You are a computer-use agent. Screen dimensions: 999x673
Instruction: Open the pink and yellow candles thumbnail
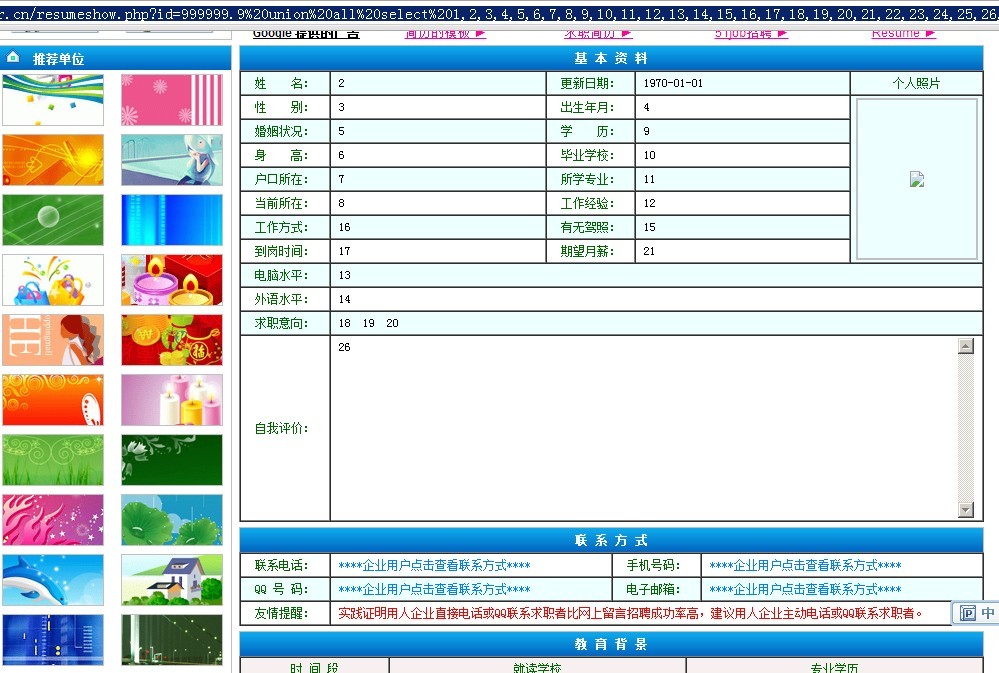point(172,400)
